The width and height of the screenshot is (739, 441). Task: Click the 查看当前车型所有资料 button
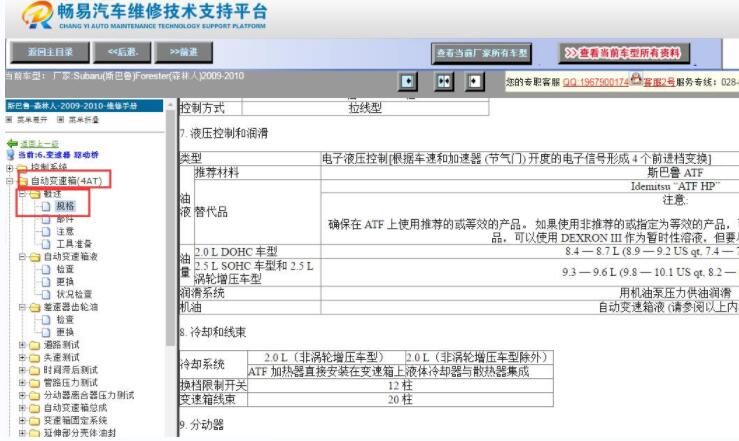(x=624, y=53)
